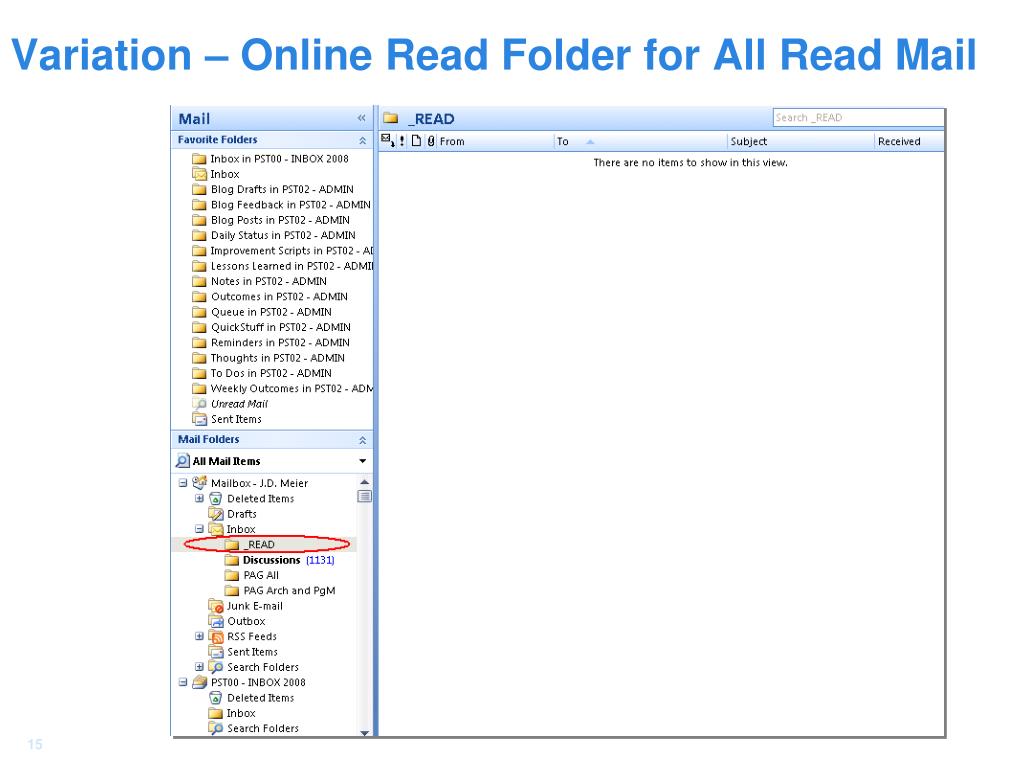Select Notes in PST02 - ADMIN
The width and height of the screenshot is (1024, 768).
click(259, 281)
